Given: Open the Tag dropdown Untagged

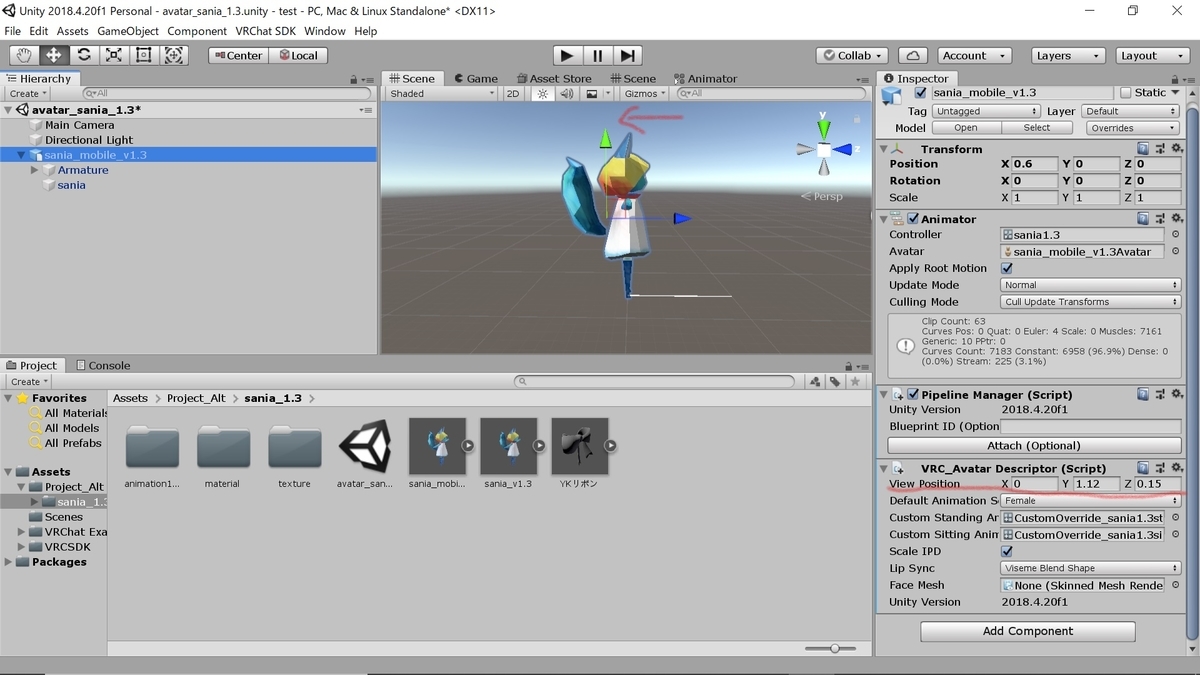Looking at the screenshot, I should [984, 111].
